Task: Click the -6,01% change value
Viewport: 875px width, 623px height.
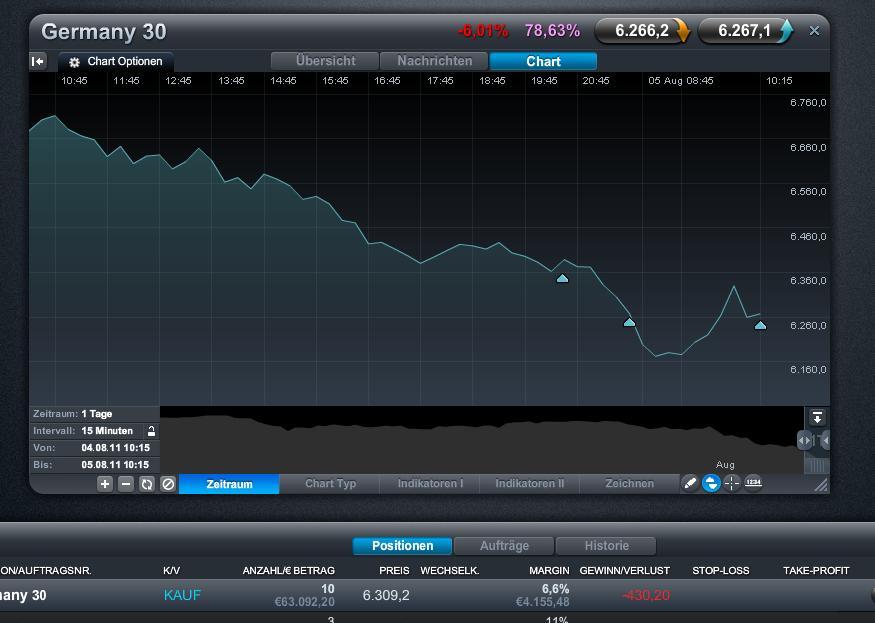Action: coord(483,31)
